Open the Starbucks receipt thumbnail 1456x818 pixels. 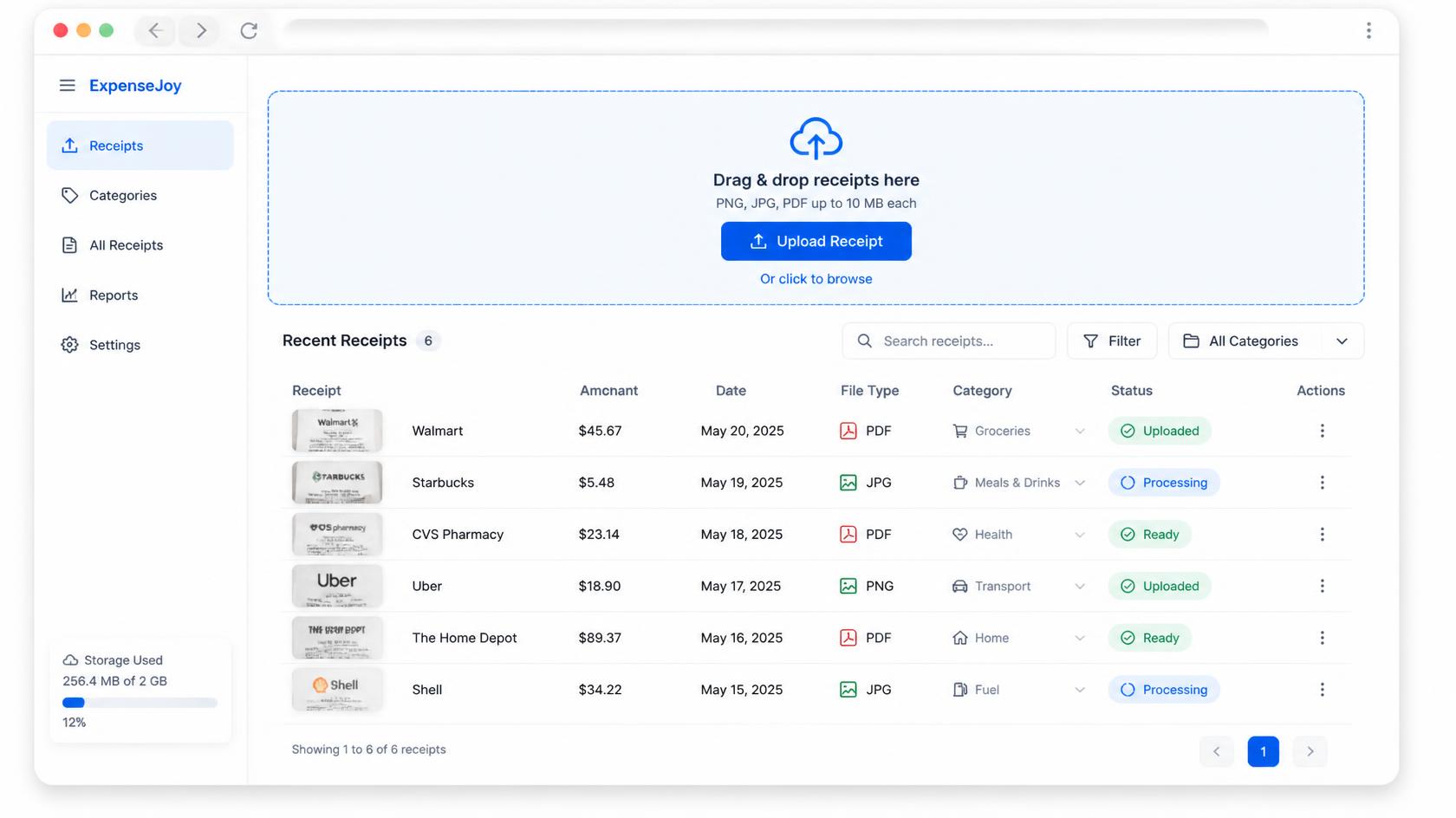tap(337, 483)
